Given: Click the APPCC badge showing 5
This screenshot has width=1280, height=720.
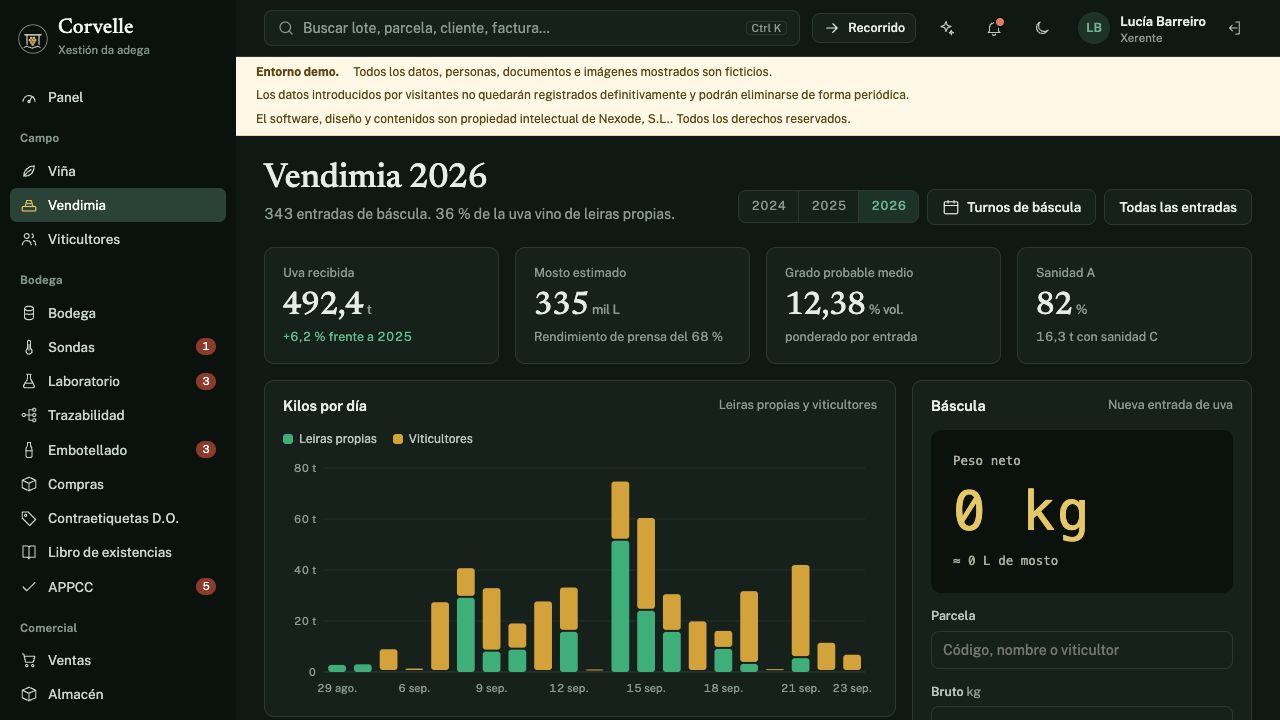Looking at the screenshot, I should [x=206, y=587].
